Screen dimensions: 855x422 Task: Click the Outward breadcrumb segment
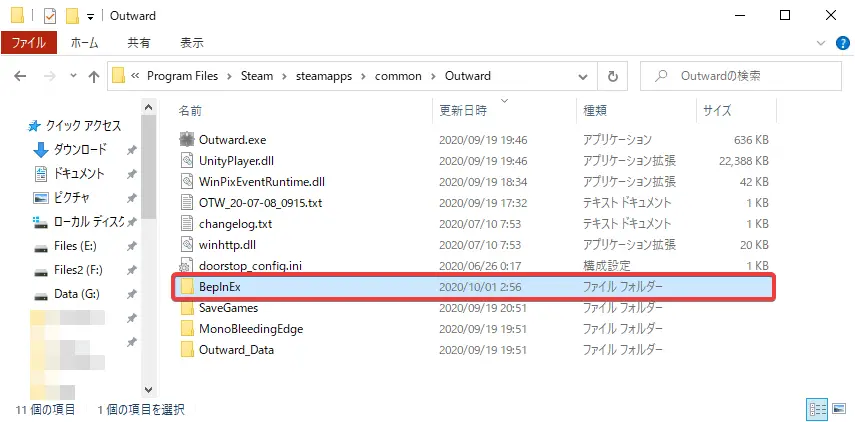point(468,76)
